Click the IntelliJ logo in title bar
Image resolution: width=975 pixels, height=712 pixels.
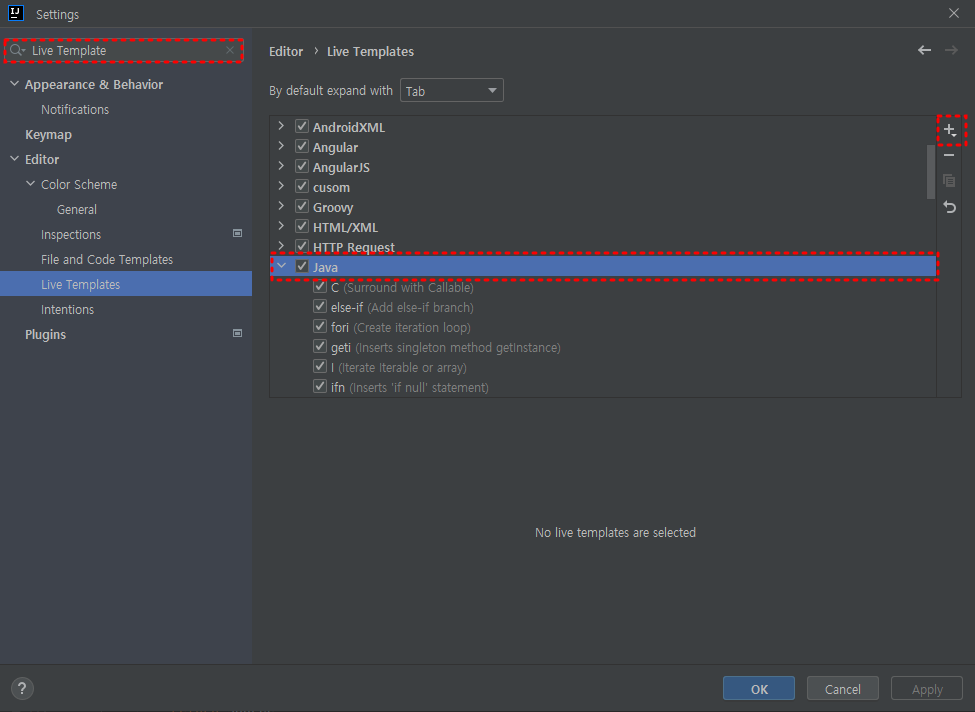16,13
